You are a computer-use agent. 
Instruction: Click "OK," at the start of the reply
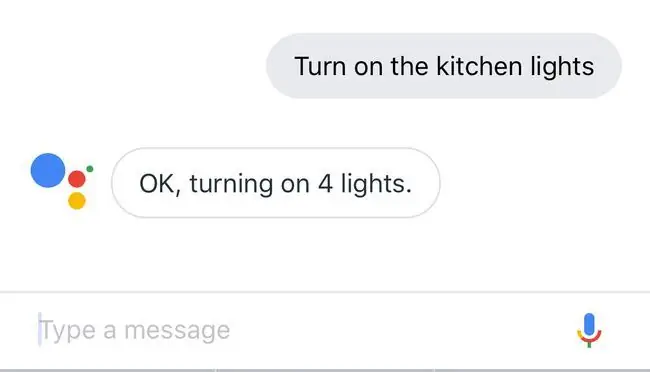(x=160, y=184)
